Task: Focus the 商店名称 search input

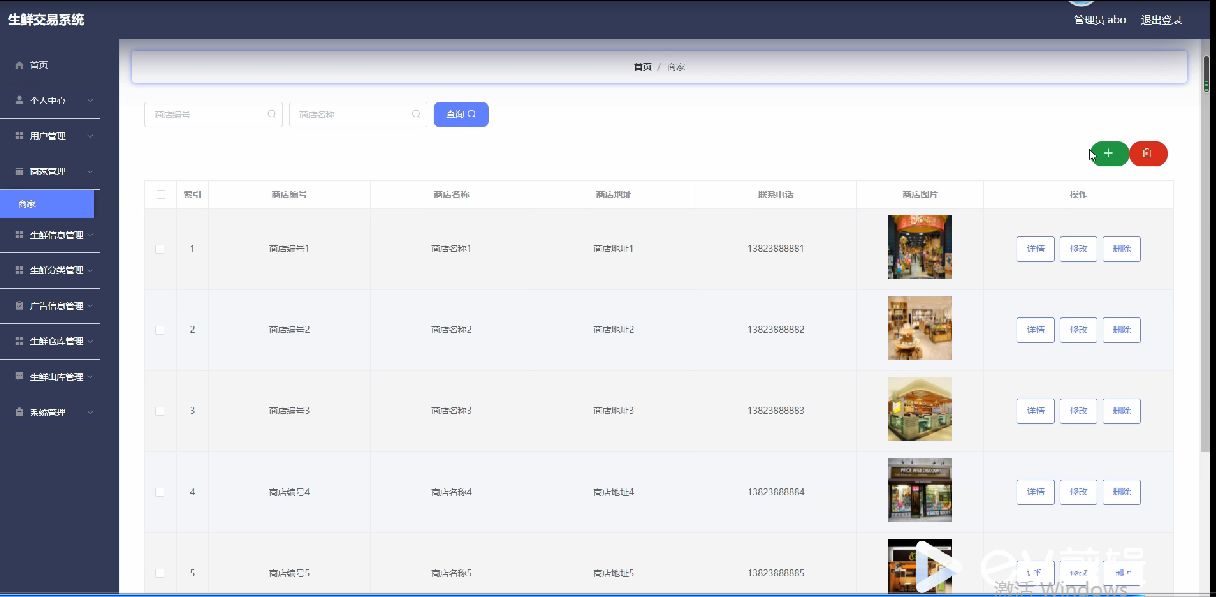Action: coord(357,114)
